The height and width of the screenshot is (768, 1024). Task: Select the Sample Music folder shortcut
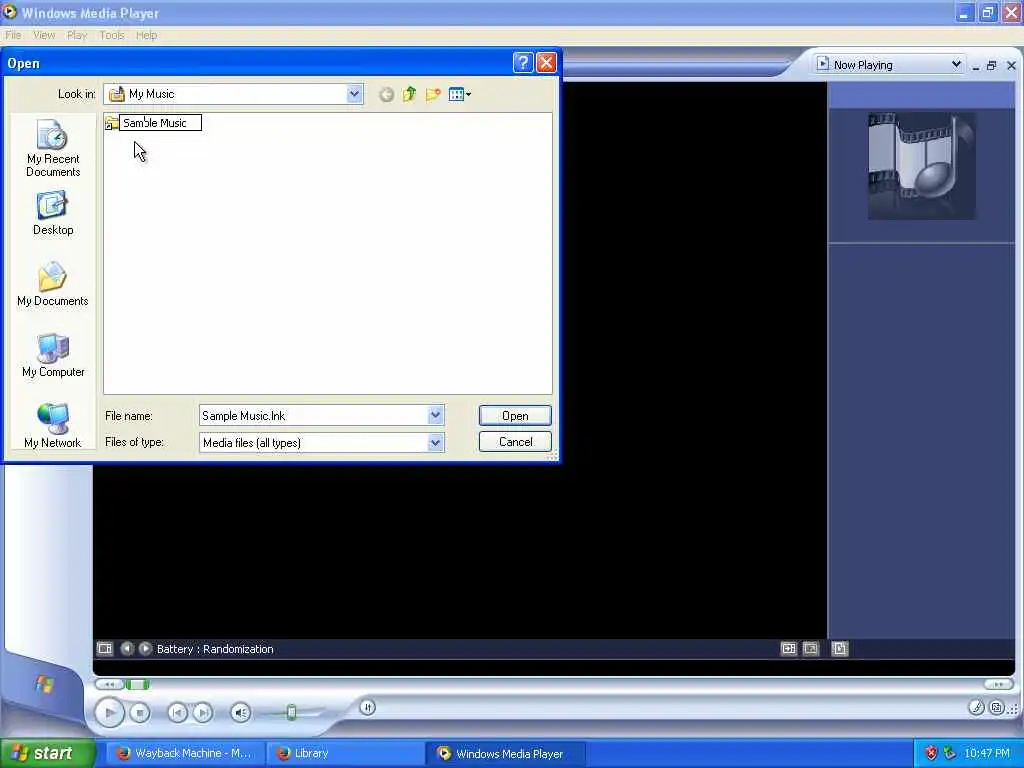pos(153,123)
